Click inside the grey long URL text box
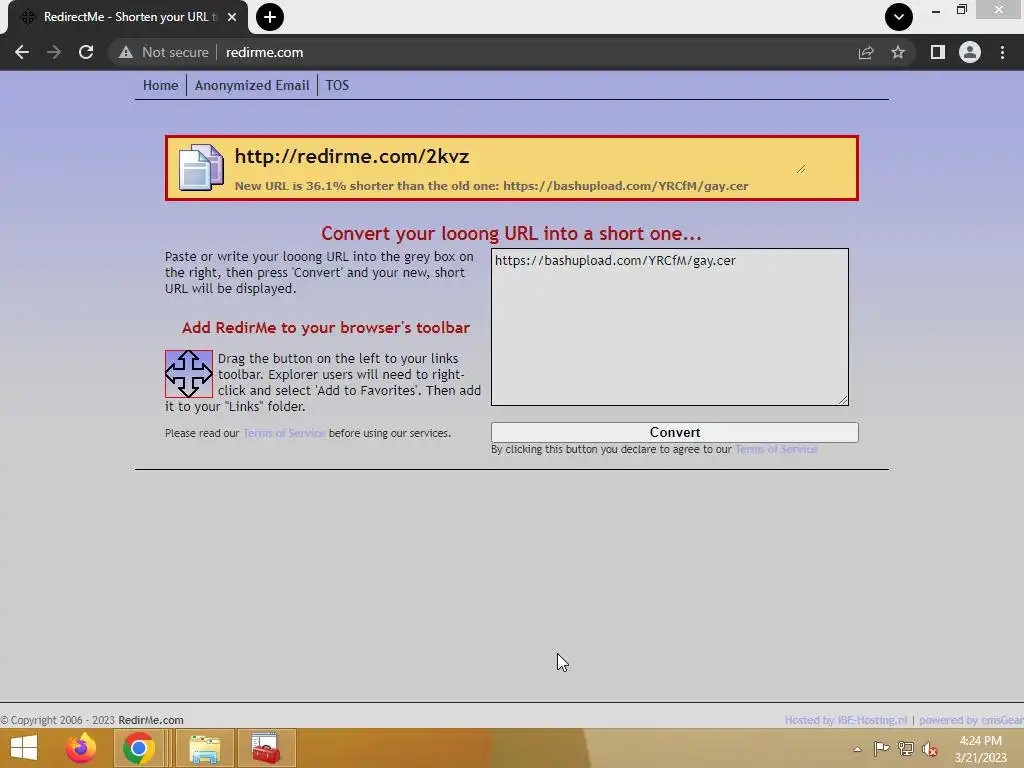1024x768 pixels. click(669, 327)
